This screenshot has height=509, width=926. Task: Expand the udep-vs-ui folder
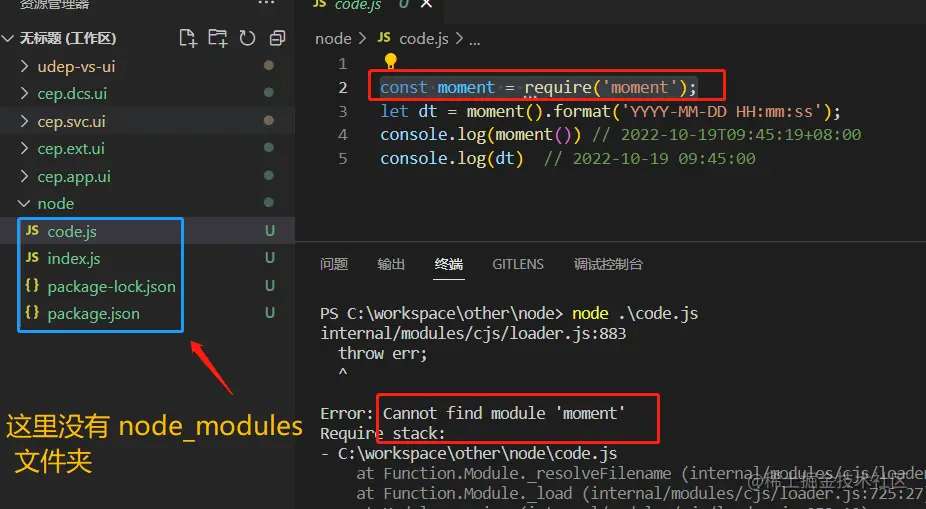tap(24, 66)
